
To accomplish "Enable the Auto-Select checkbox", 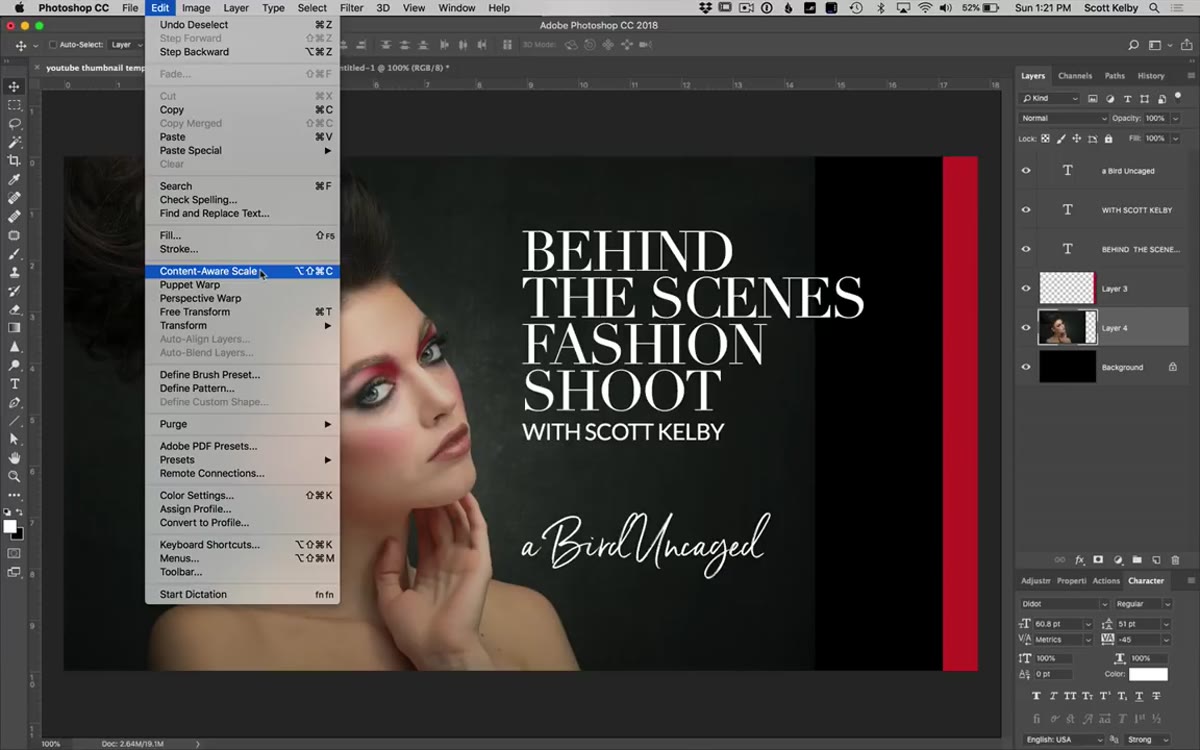I will 53,45.
